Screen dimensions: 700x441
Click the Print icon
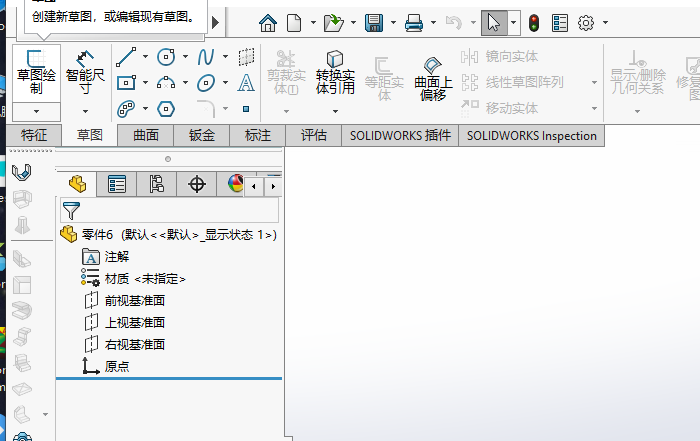[x=414, y=23]
